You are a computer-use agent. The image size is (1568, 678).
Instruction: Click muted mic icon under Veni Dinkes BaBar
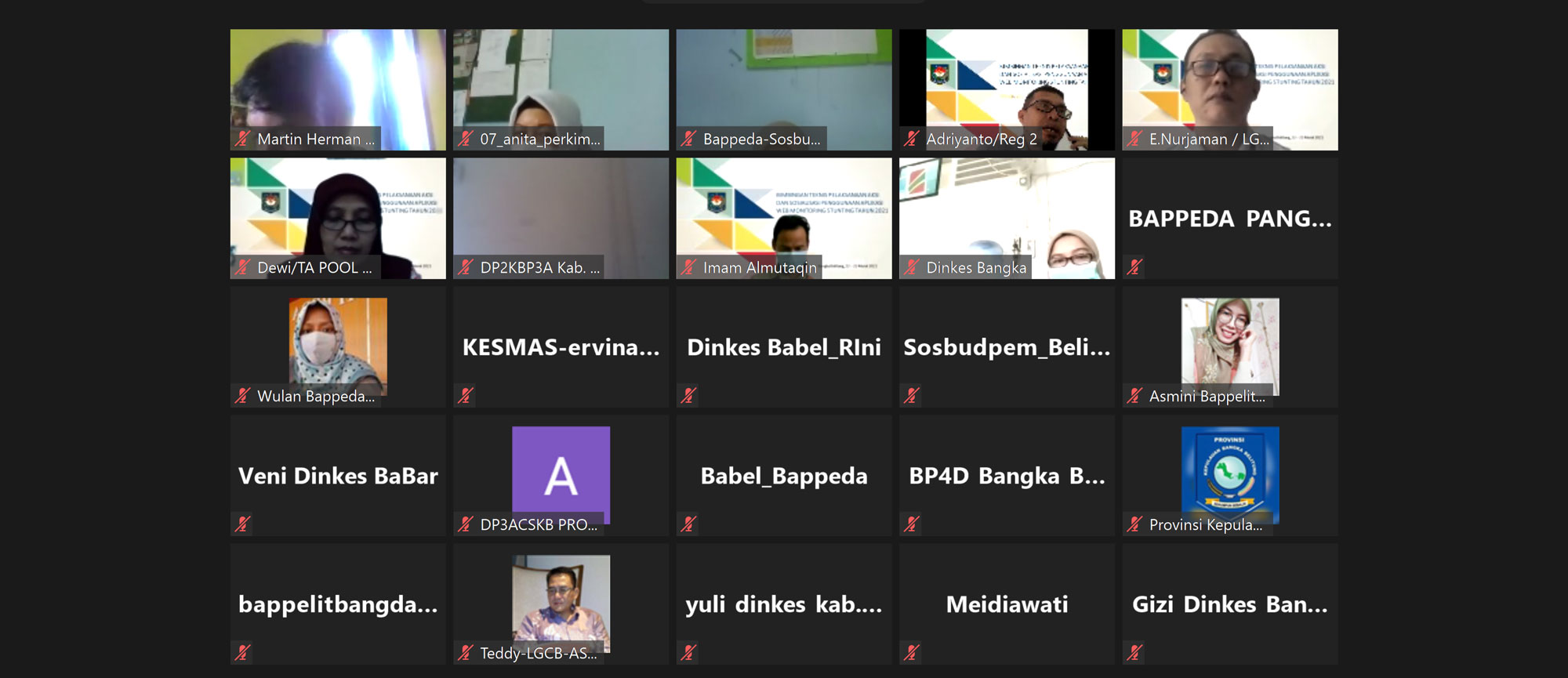(243, 524)
